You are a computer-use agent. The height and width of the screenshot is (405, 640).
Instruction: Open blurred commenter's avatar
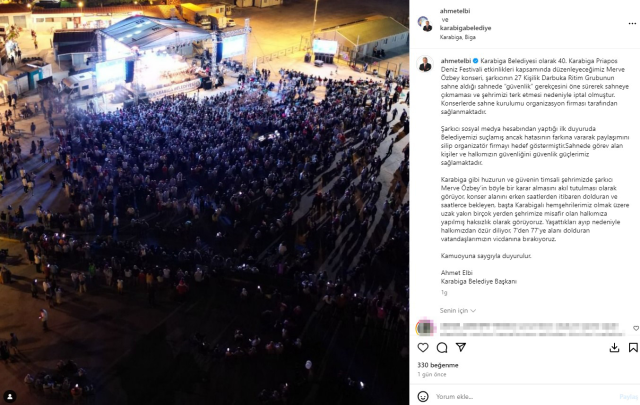click(x=425, y=327)
